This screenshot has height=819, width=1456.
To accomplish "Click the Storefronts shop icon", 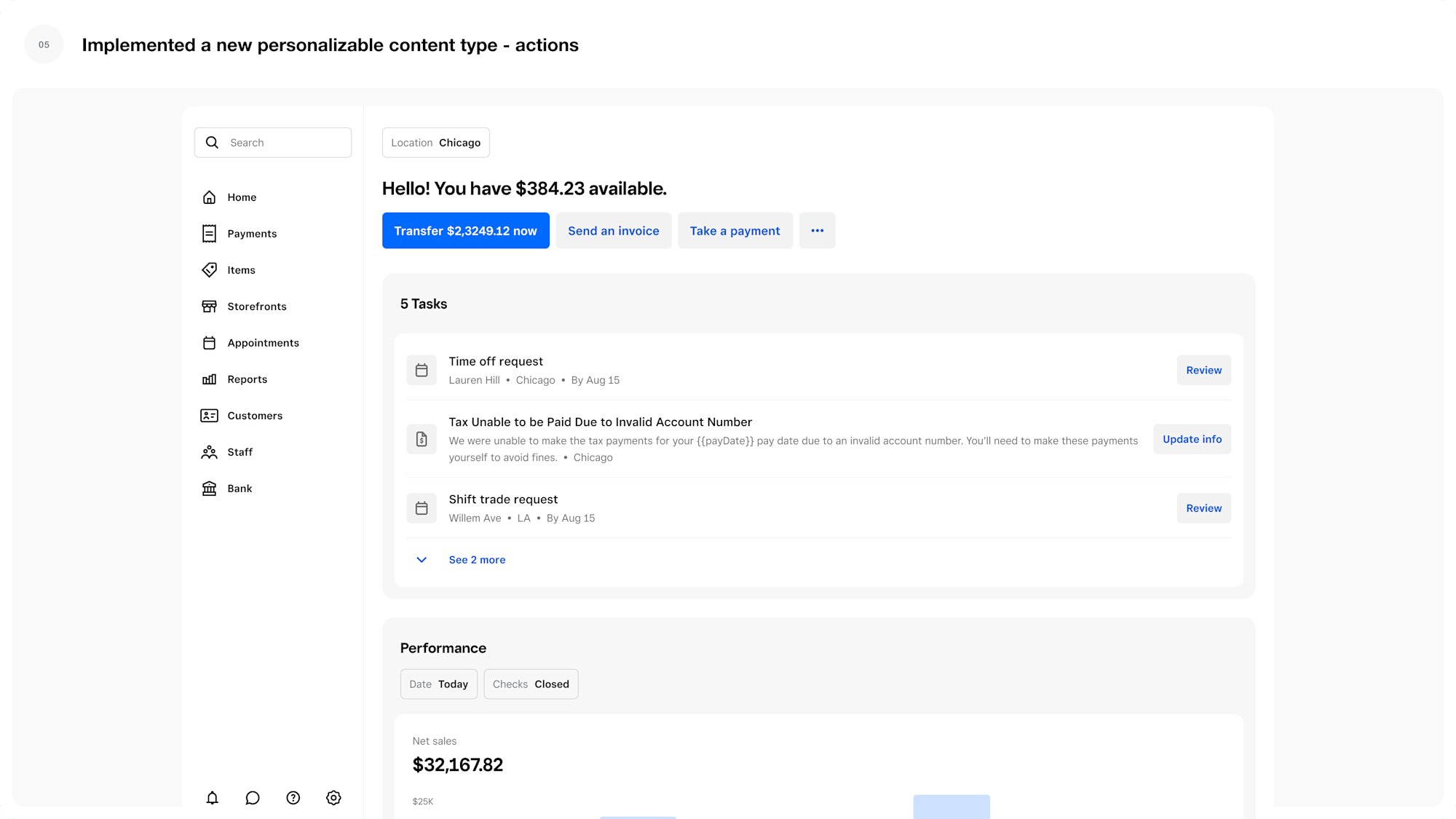I will 209,306.
